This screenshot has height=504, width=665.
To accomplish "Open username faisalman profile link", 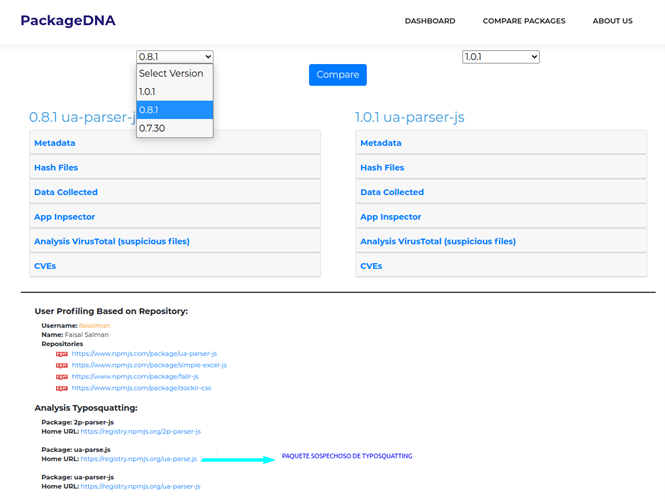I will [x=95, y=325].
